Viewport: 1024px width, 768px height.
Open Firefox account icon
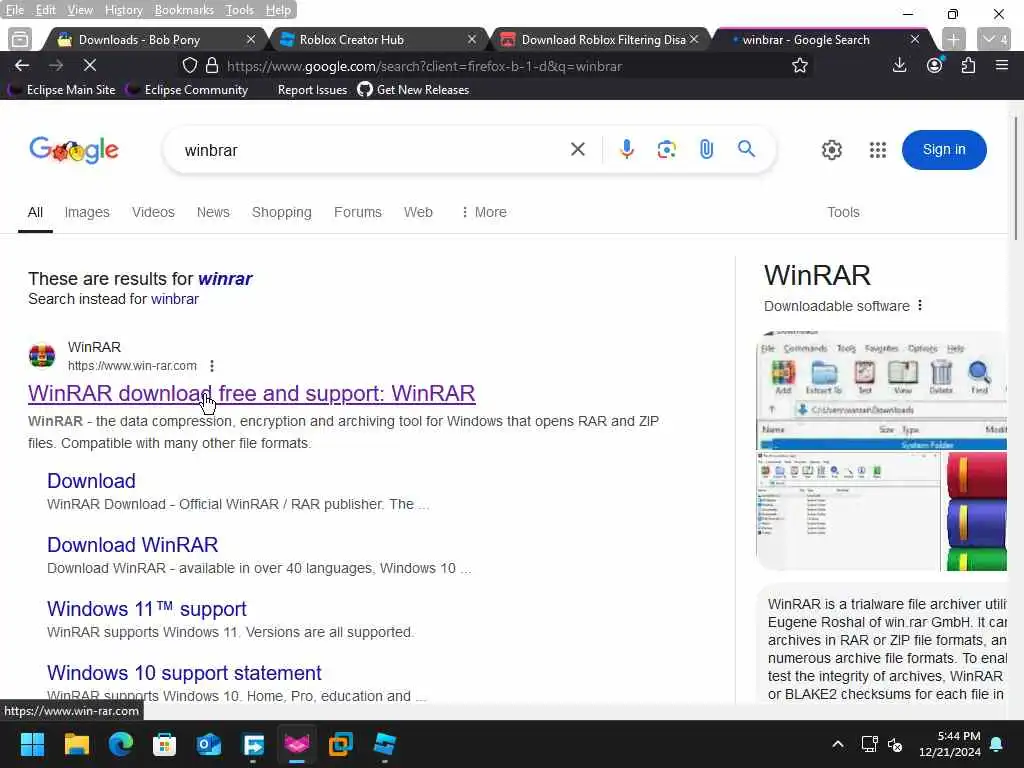pyautogui.click(x=935, y=65)
